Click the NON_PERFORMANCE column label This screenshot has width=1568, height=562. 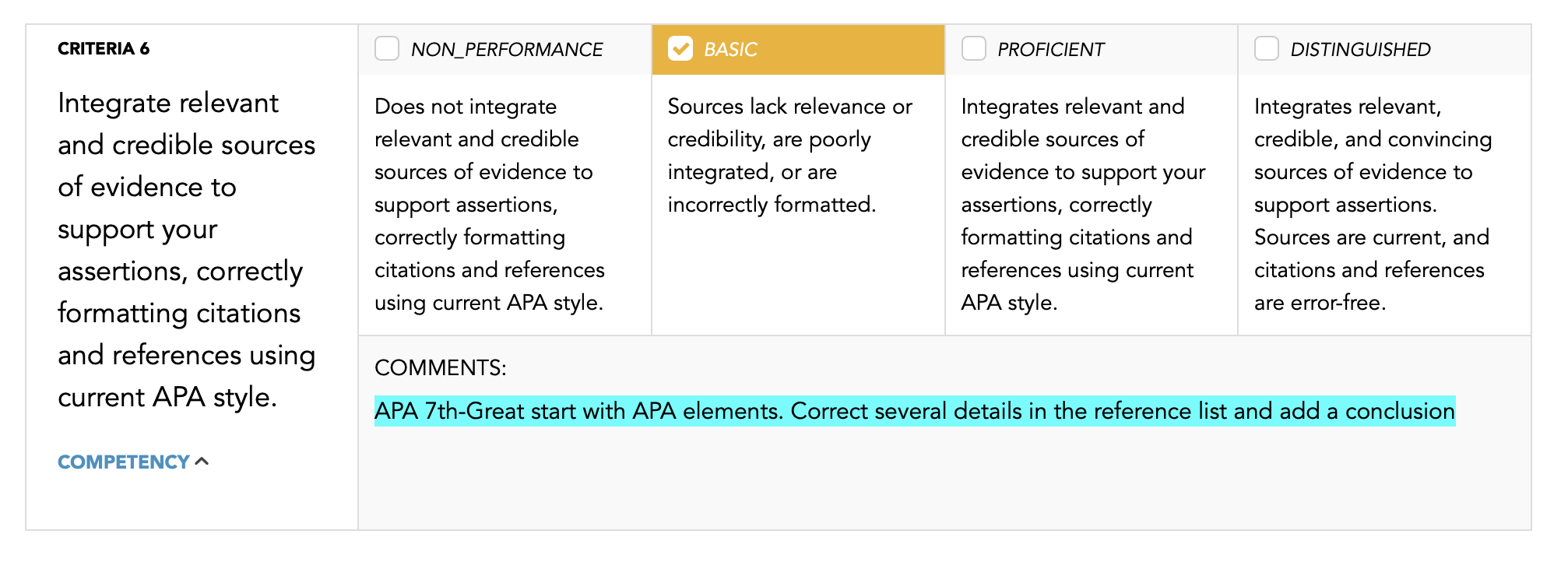pyautogui.click(x=507, y=50)
